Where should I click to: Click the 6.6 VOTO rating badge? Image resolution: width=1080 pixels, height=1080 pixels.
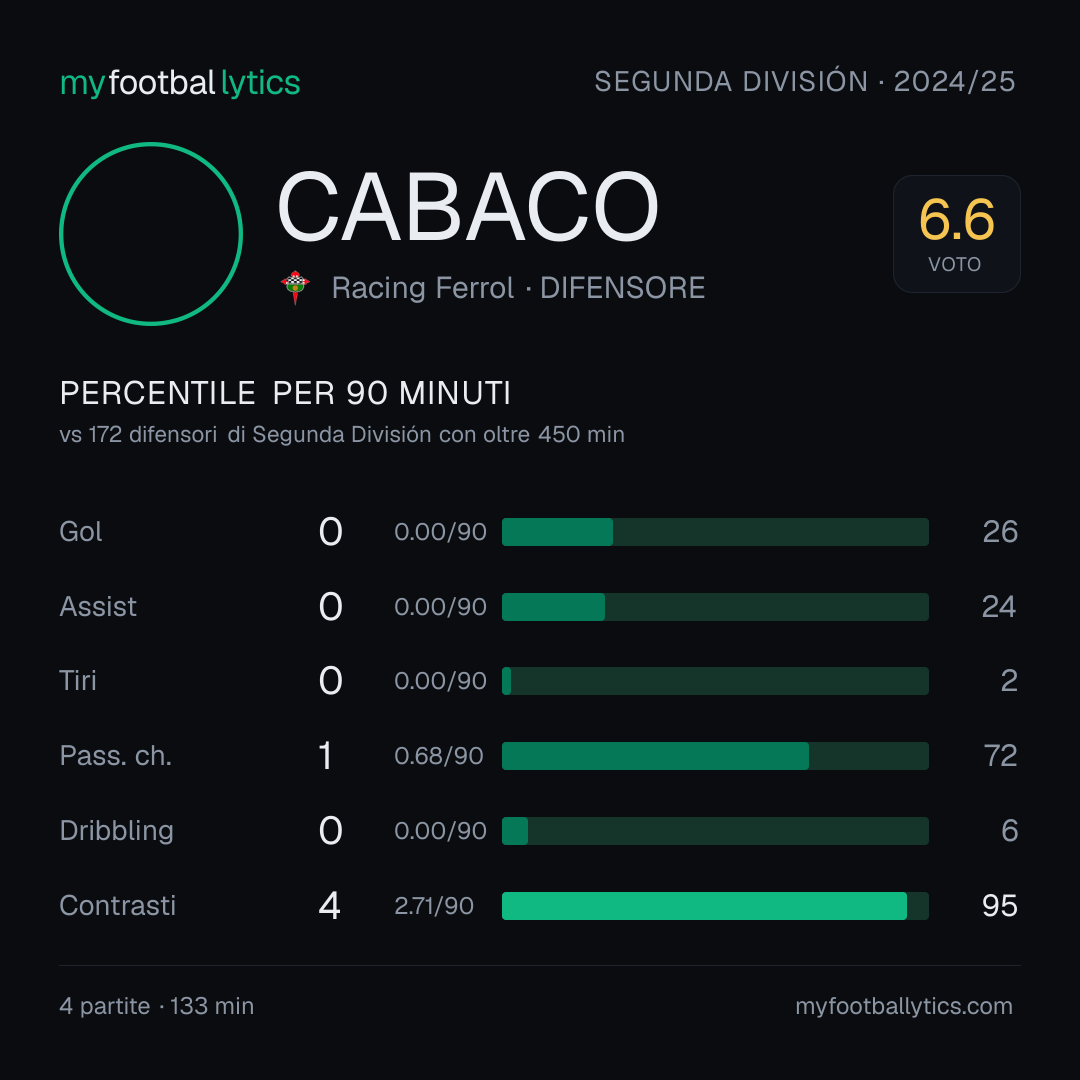pos(957,234)
